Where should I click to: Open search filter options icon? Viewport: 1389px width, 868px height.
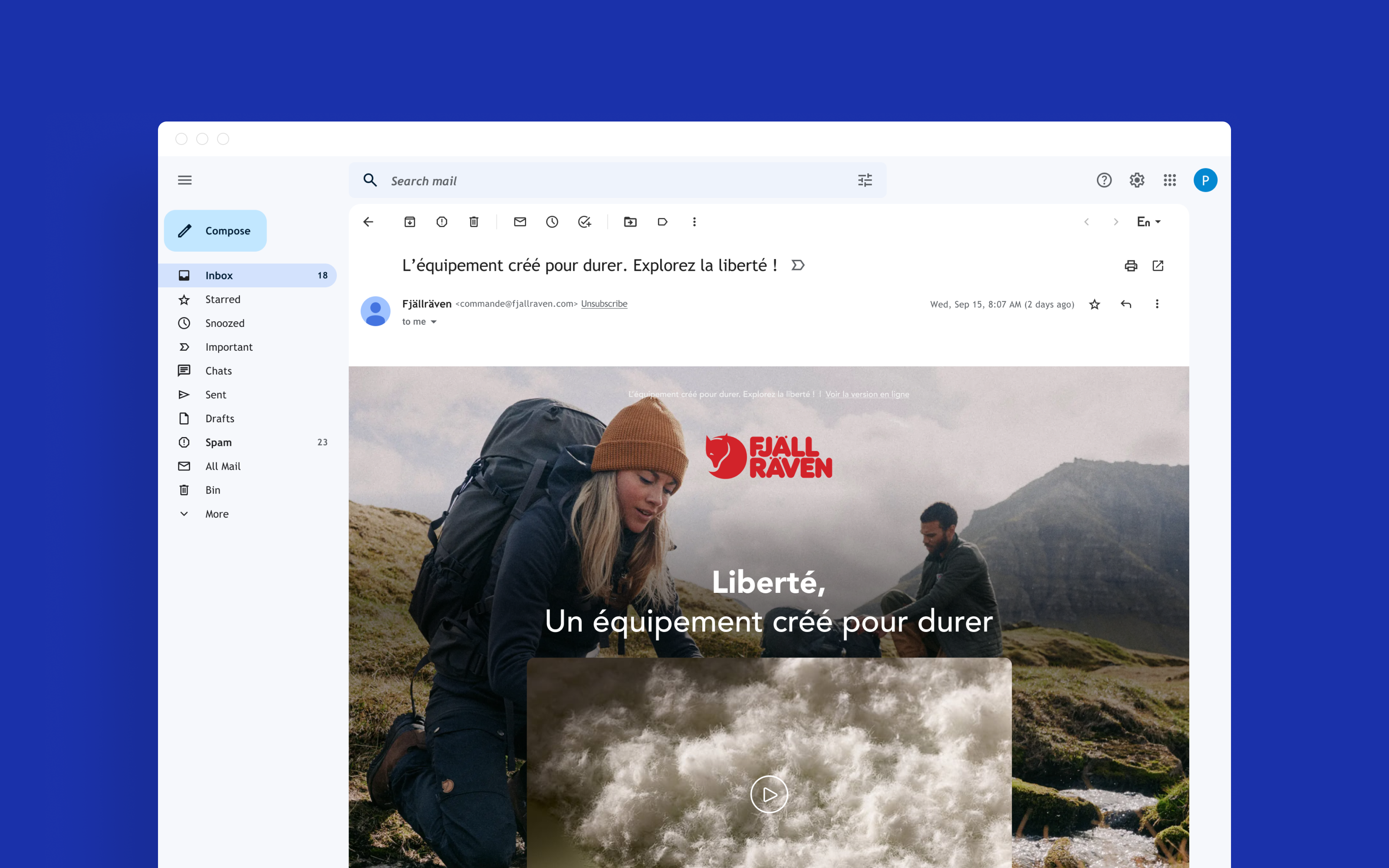865,180
